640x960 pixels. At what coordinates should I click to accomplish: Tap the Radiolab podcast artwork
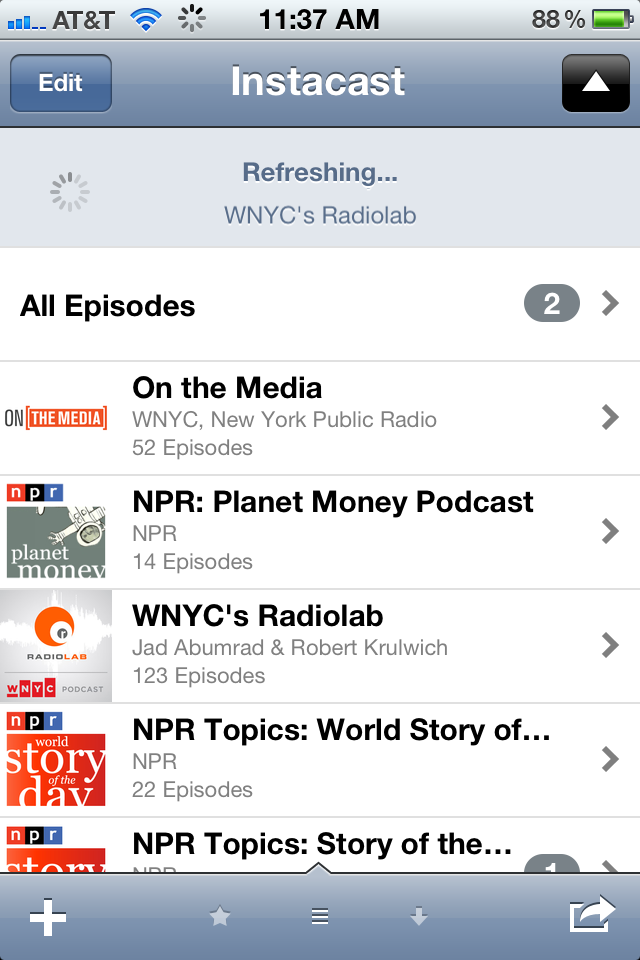coord(56,646)
